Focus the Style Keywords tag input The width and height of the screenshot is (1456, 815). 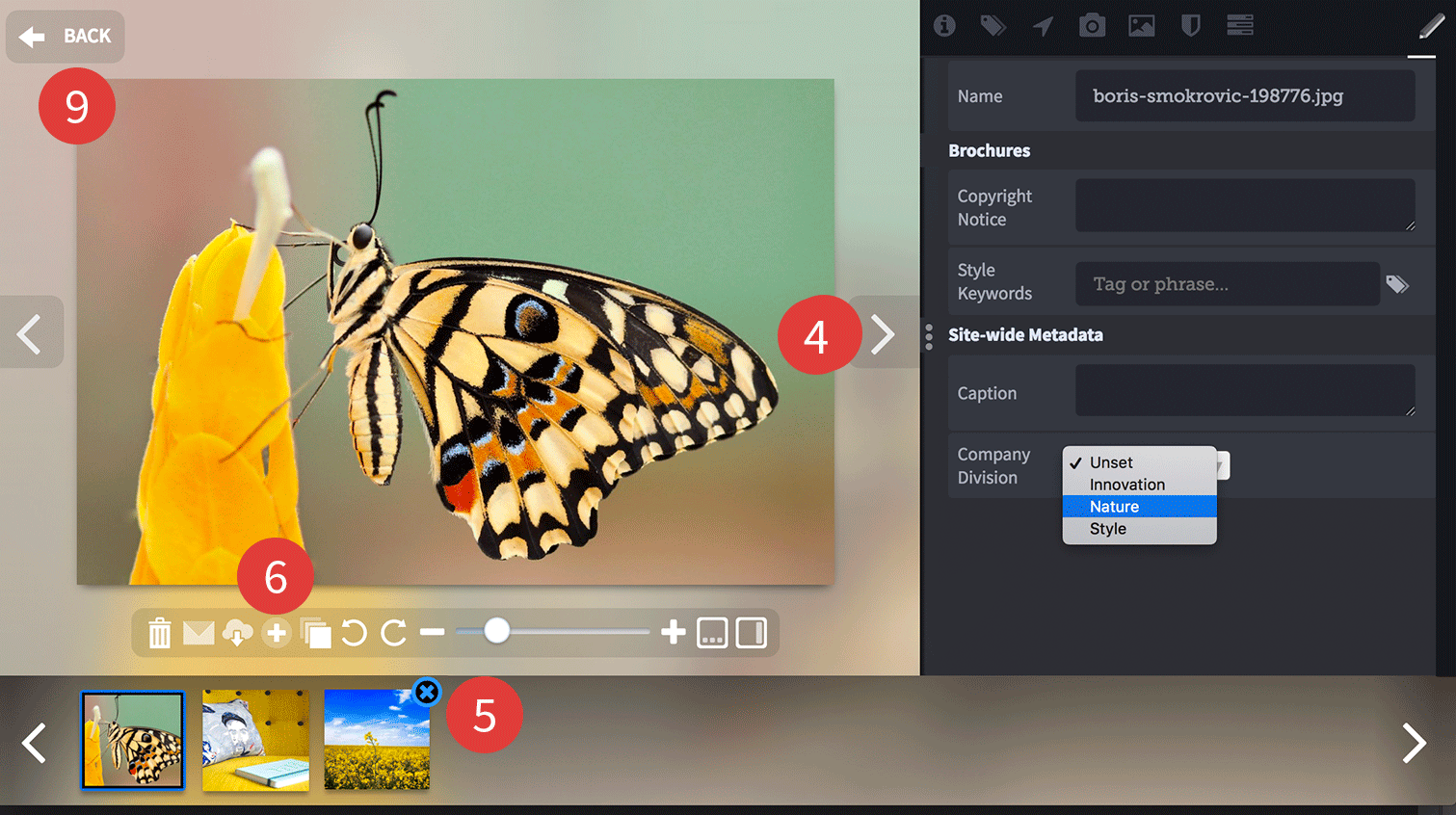(1228, 284)
